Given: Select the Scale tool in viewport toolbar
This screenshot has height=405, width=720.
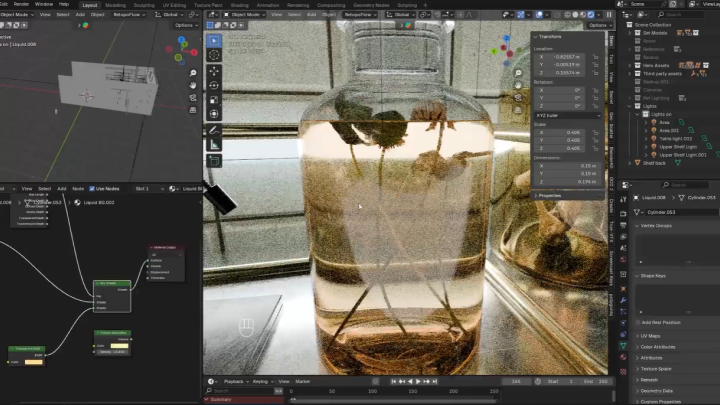Looking at the screenshot, I should coord(214,100).
